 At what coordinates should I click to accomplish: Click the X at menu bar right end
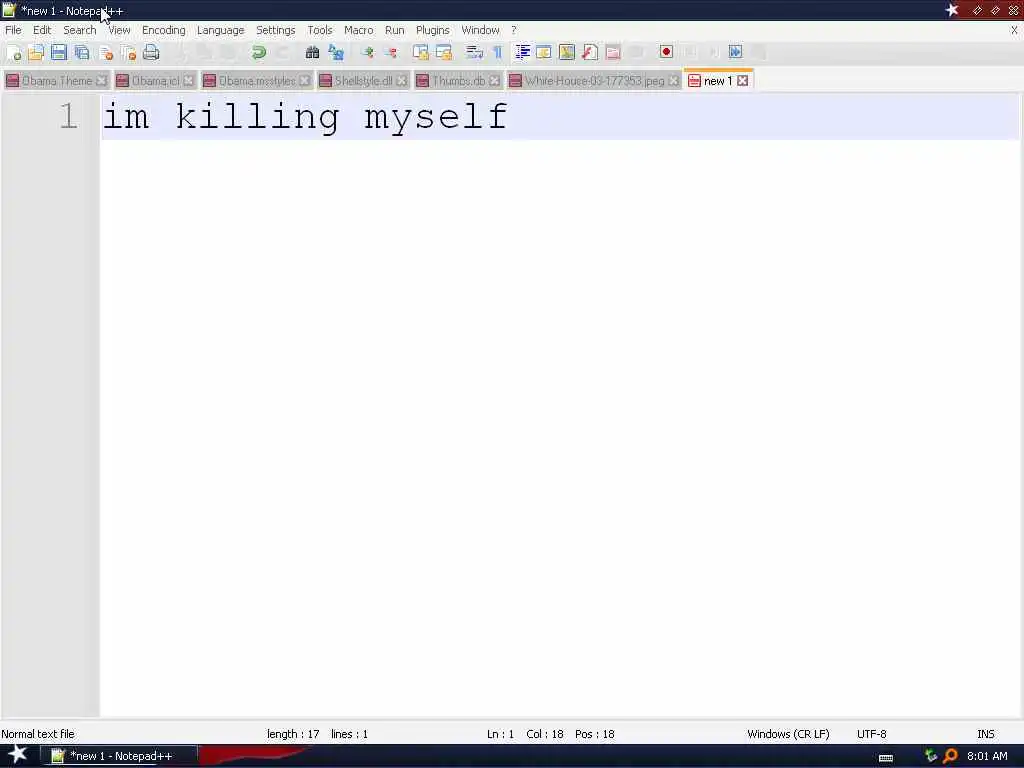click(x=1014, y=30)
